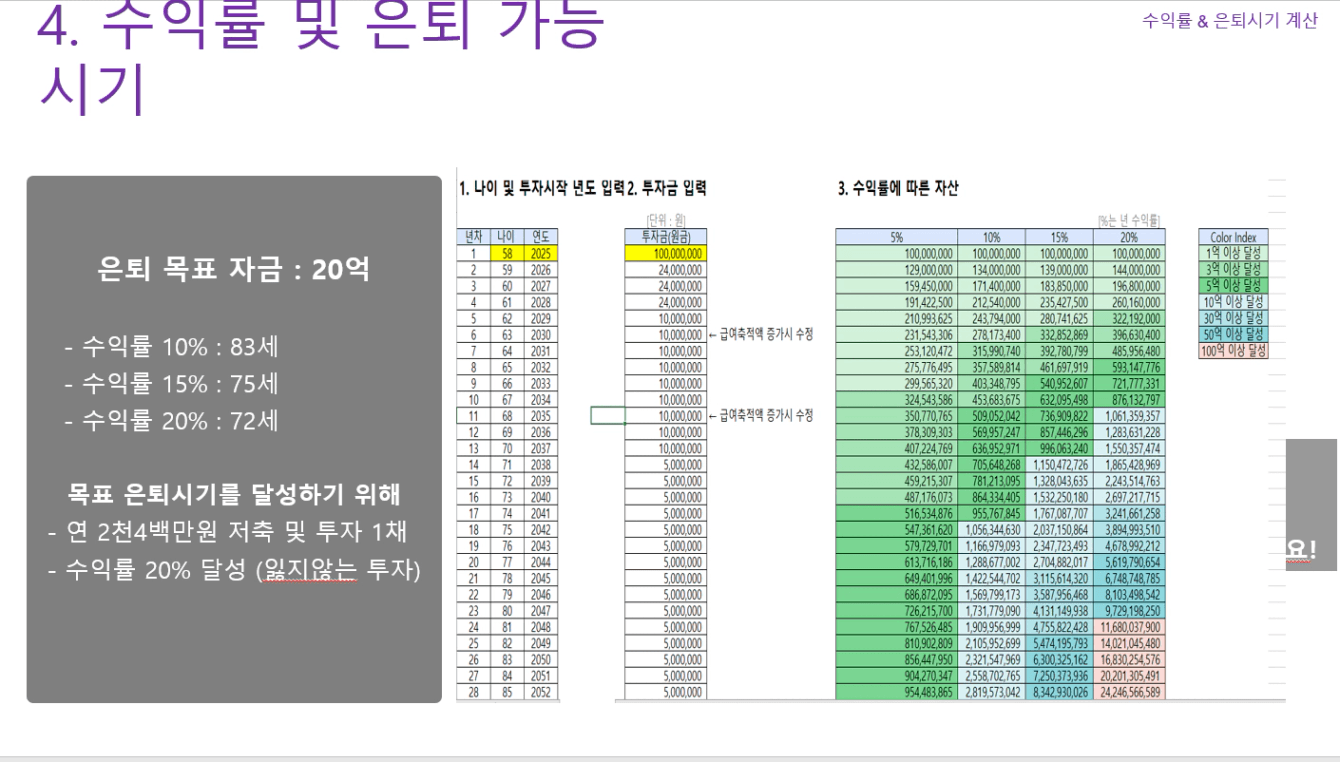This screenshot has width=1340, height=762.
Task: Click the yellow start year cell 2025
Action: (541, 254)
